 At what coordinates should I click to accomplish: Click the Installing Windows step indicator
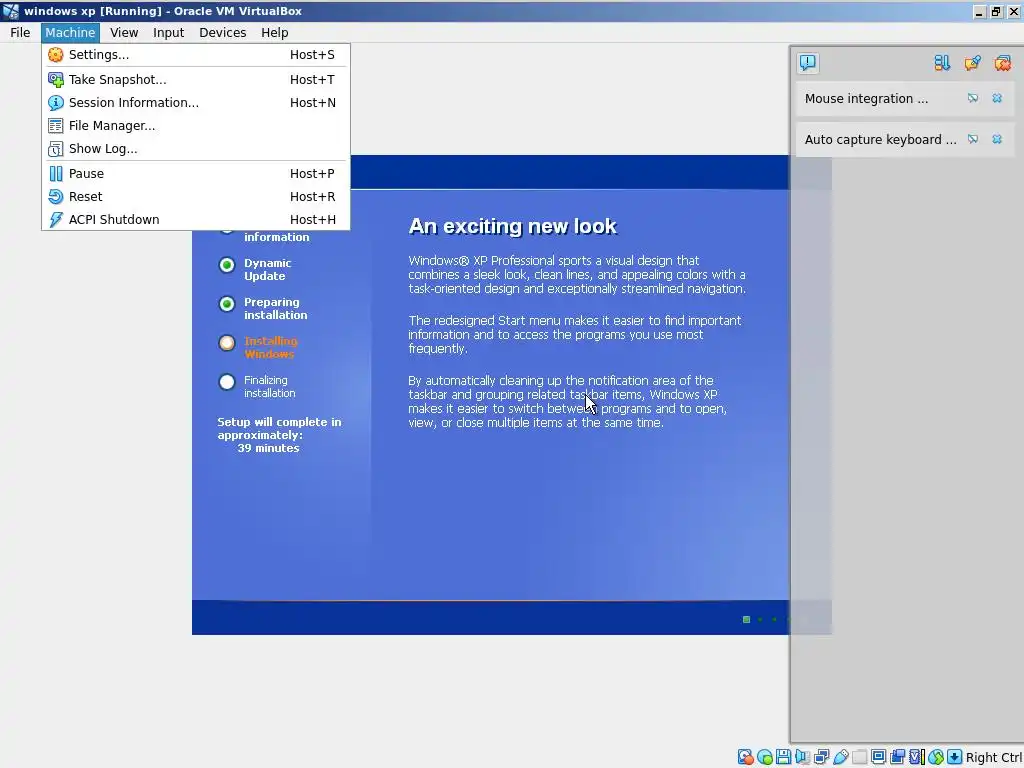click(x=227, y=343)
